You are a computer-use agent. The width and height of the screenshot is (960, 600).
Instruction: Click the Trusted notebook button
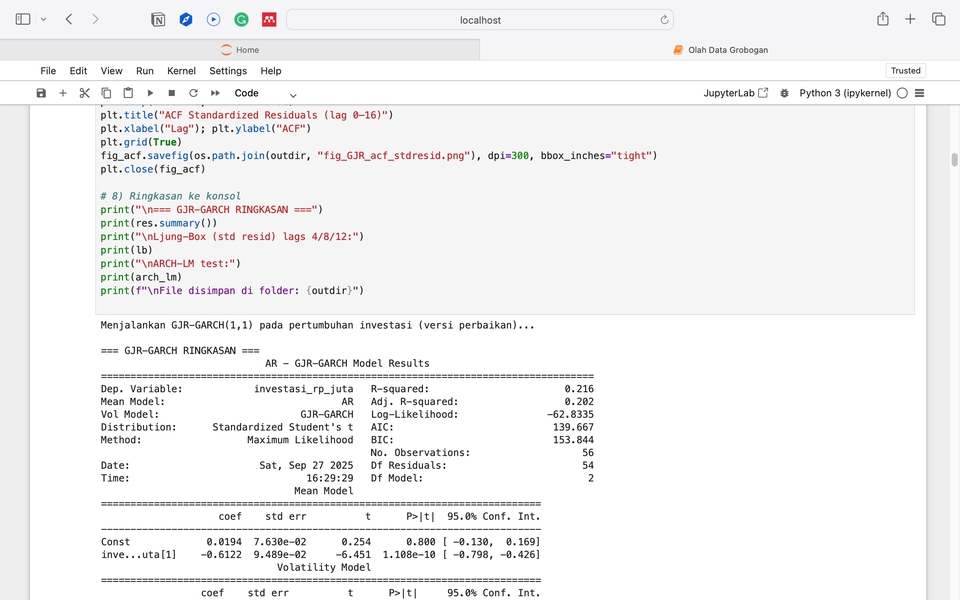coord(905,71)
